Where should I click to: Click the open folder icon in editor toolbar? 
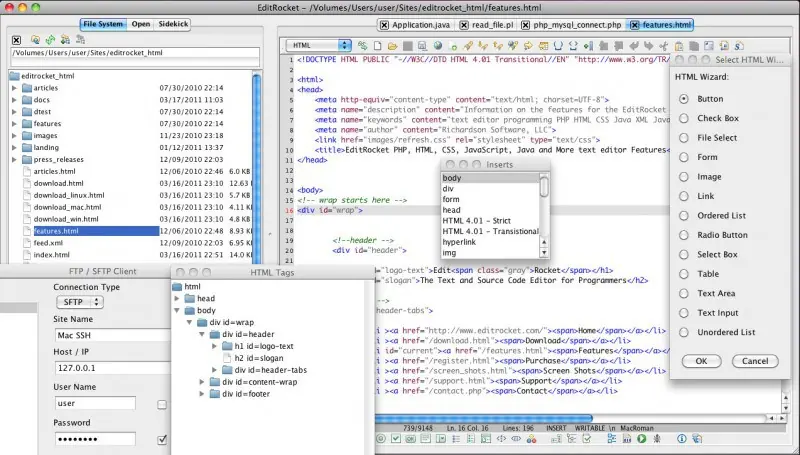392,46
